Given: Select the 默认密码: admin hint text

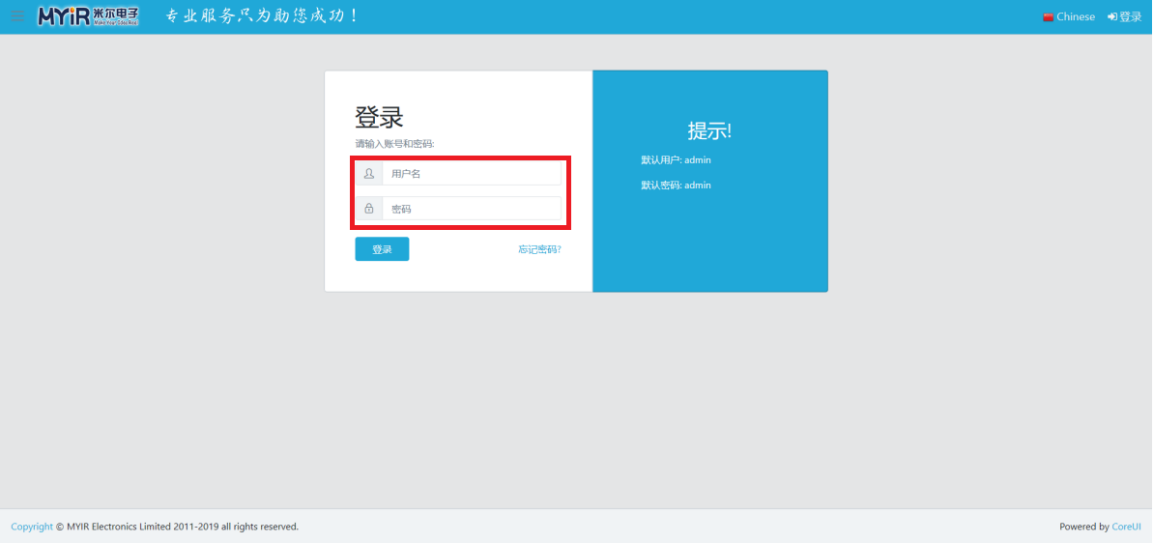Looking at the screenshot, I should (x=676, y=185).
